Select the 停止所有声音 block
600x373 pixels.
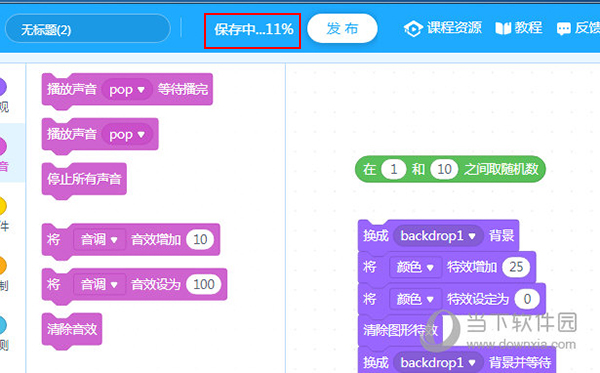(84, 179)
